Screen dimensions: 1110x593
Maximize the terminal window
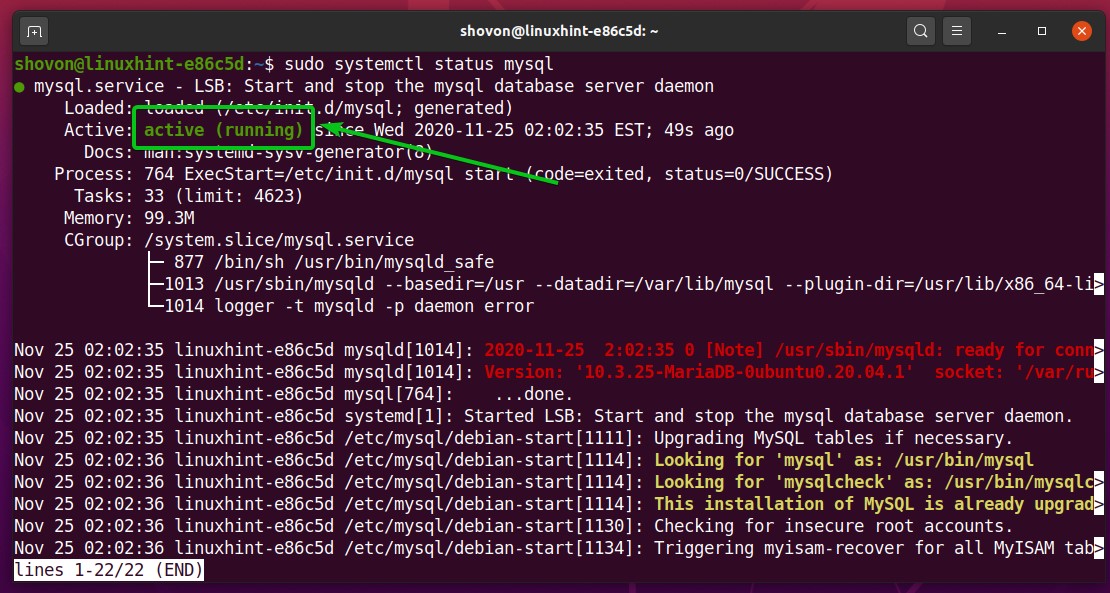1042,31
